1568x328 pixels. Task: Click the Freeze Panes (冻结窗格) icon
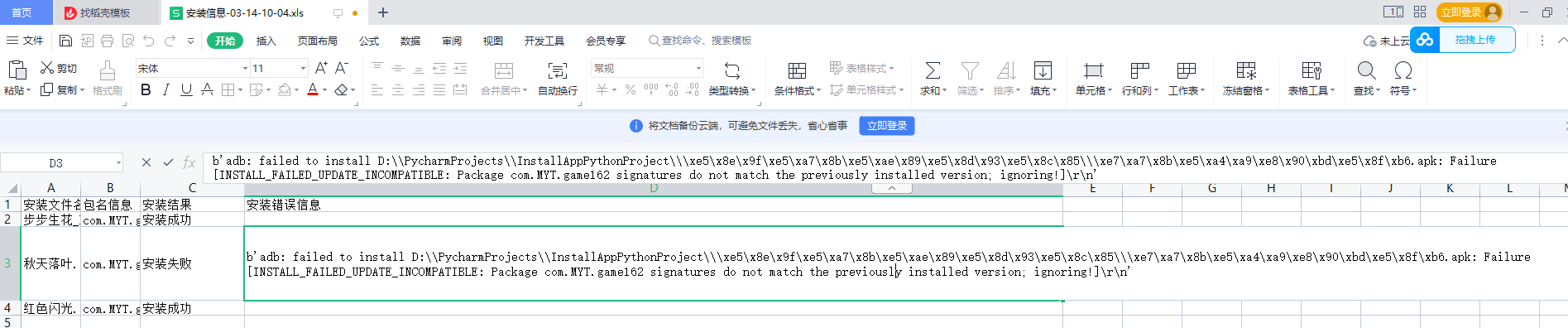click(1246, 70)
